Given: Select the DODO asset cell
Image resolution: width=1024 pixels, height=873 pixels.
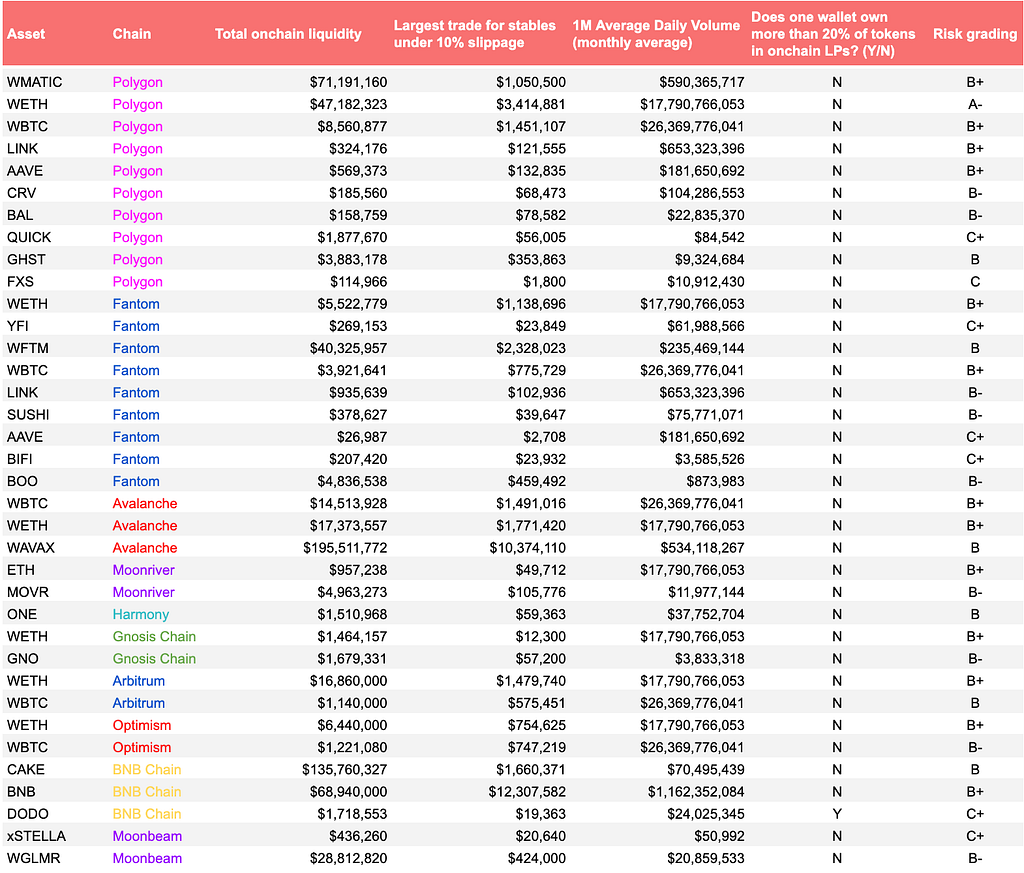Looking at the screenshot, I should 27,815.
